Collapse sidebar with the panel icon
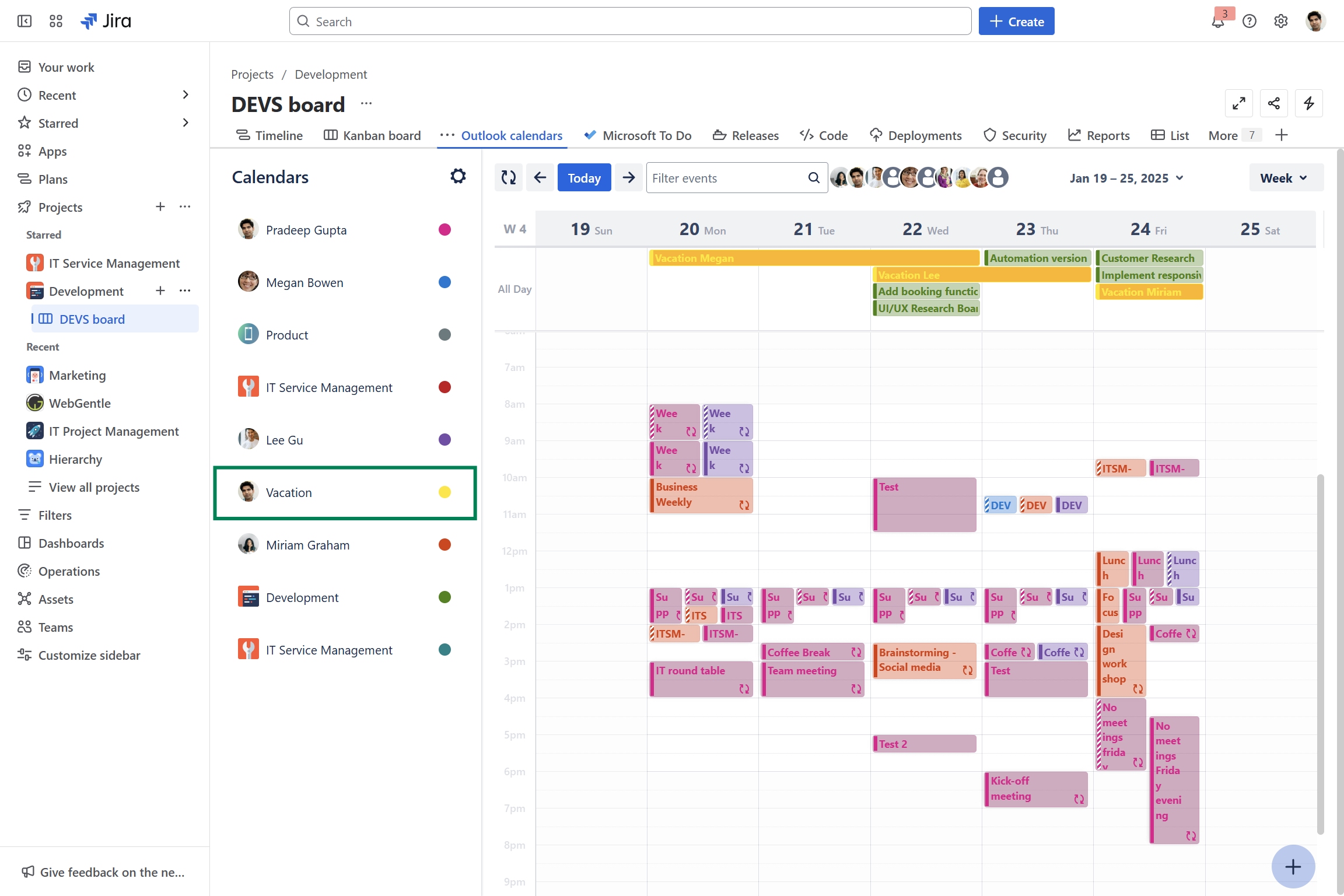Image resolution: width=1344 pixels, height=896 pixels. click(x=24, y=22)
